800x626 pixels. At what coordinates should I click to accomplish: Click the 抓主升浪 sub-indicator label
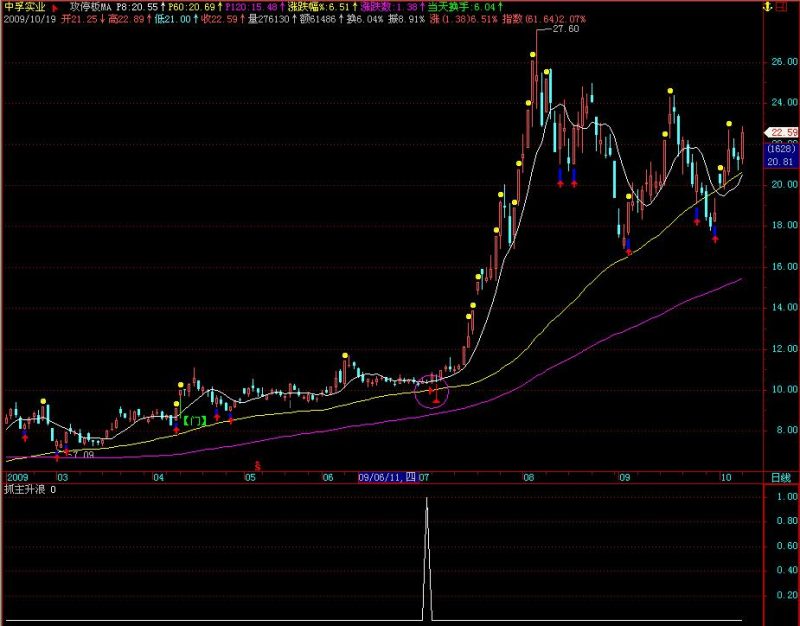(24, 490)
